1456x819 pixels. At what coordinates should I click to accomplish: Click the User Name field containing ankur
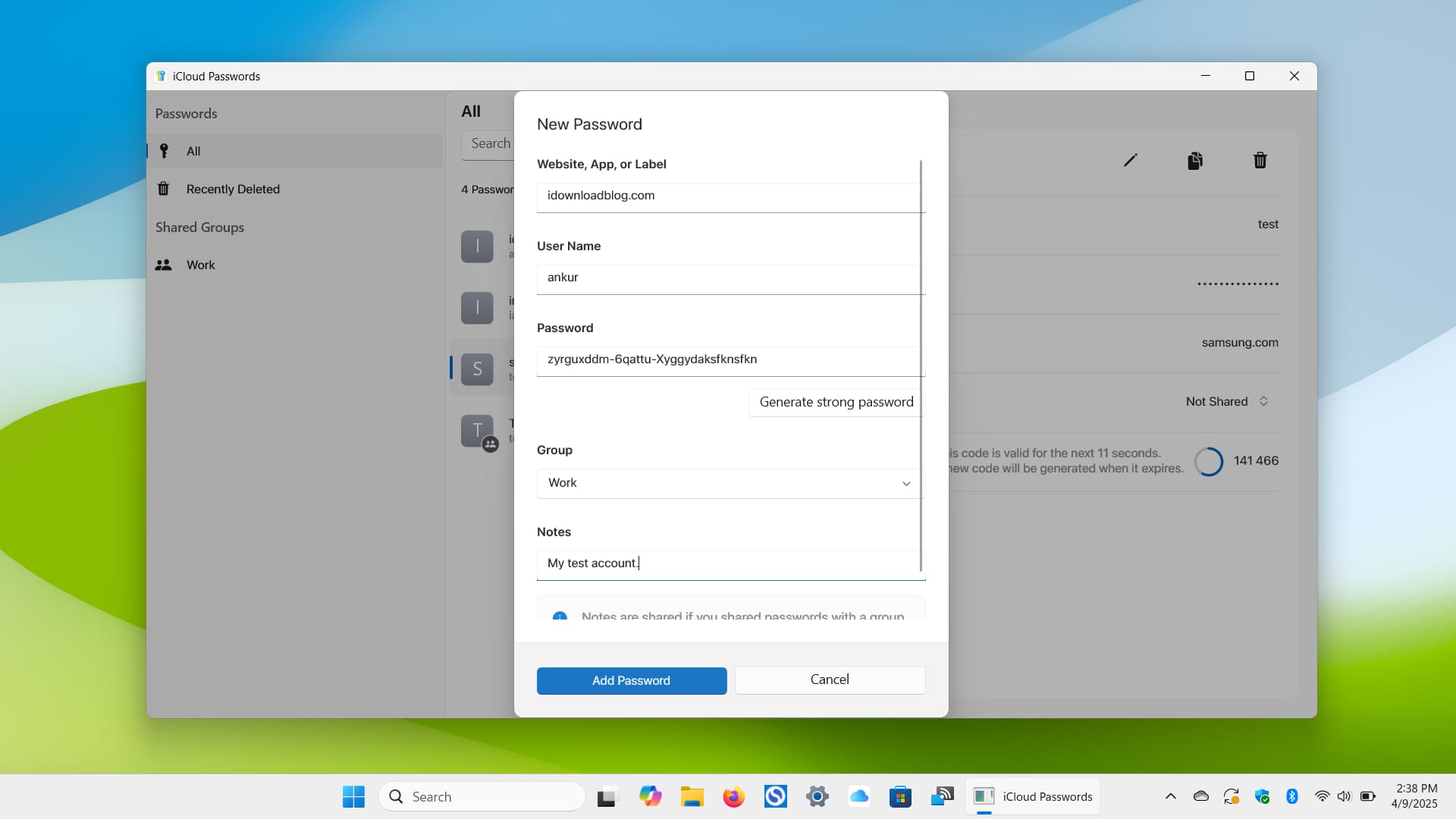730,278
